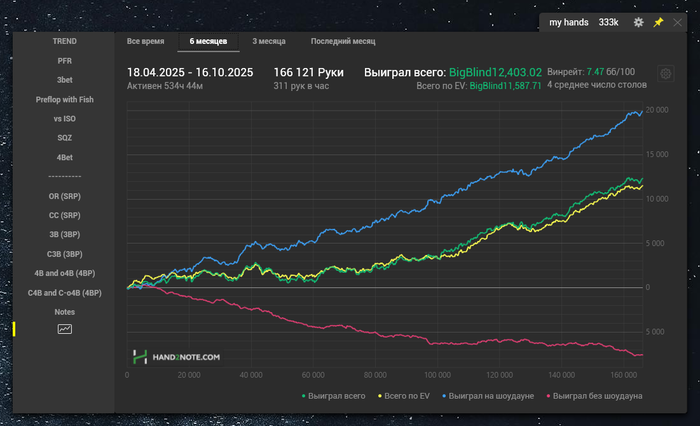Open the OR (SRP) section

click(x=65, y=196)
